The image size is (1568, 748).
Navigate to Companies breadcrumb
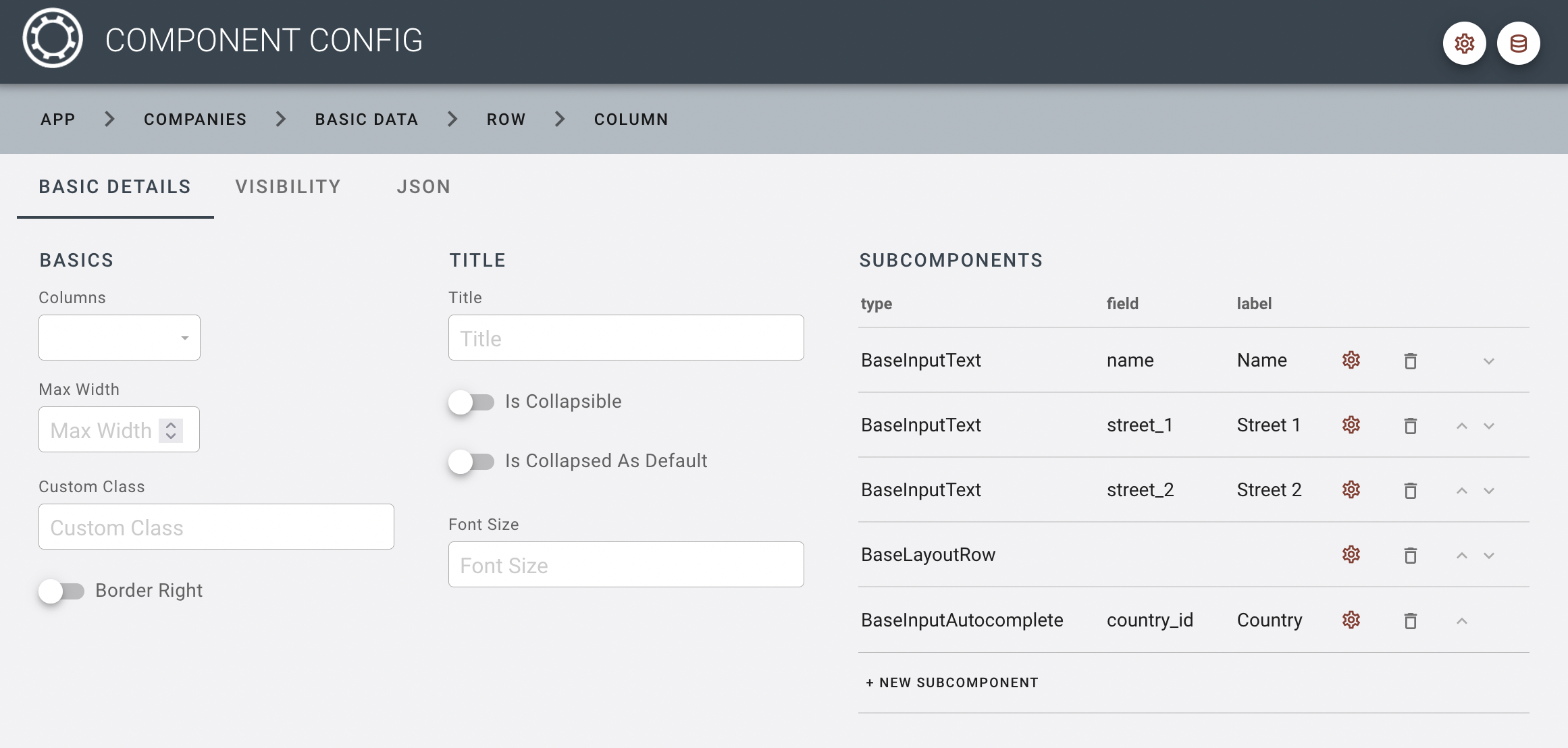195,119
